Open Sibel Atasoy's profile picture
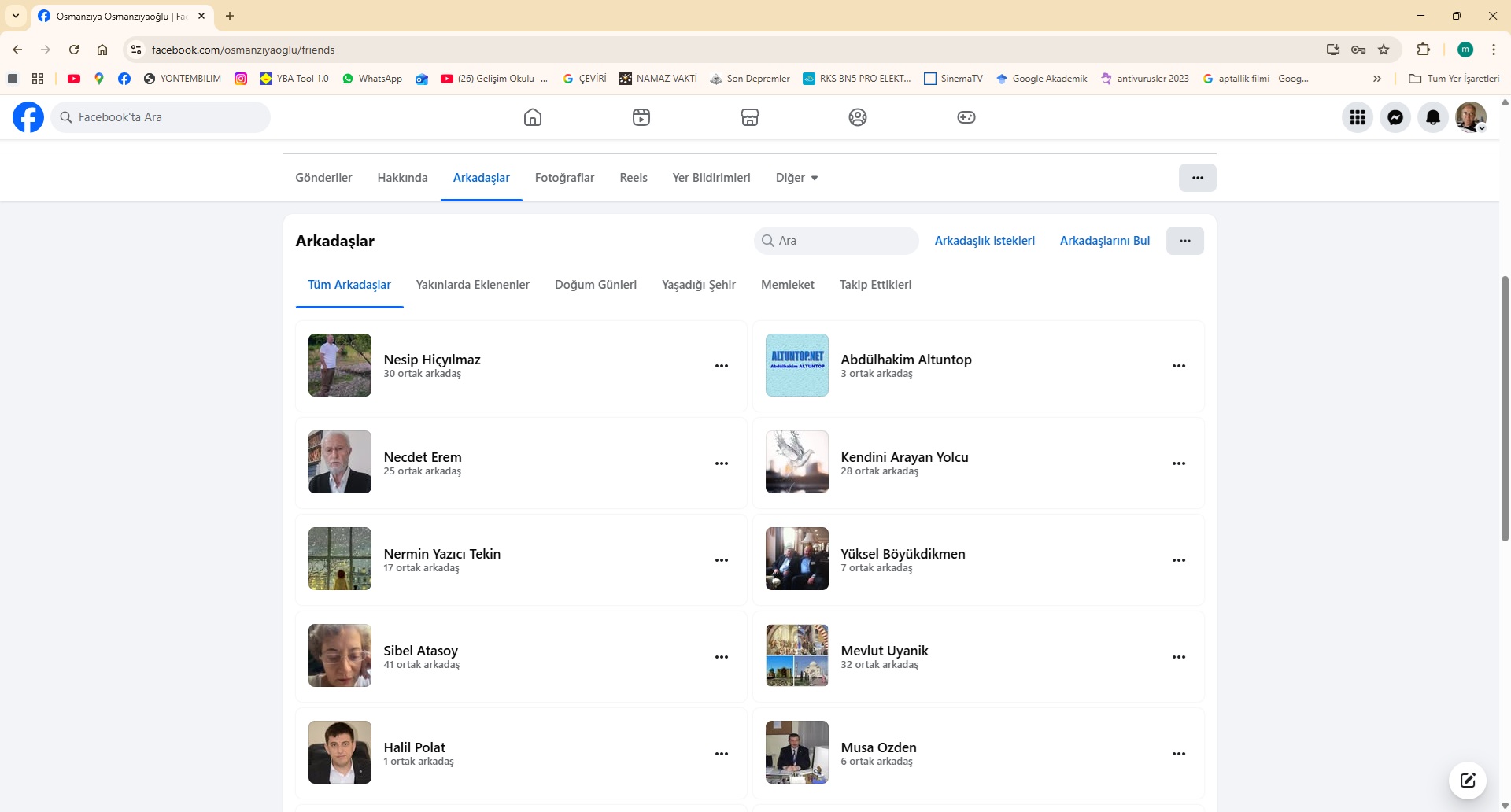The image size is (1511, 812). 340,655
